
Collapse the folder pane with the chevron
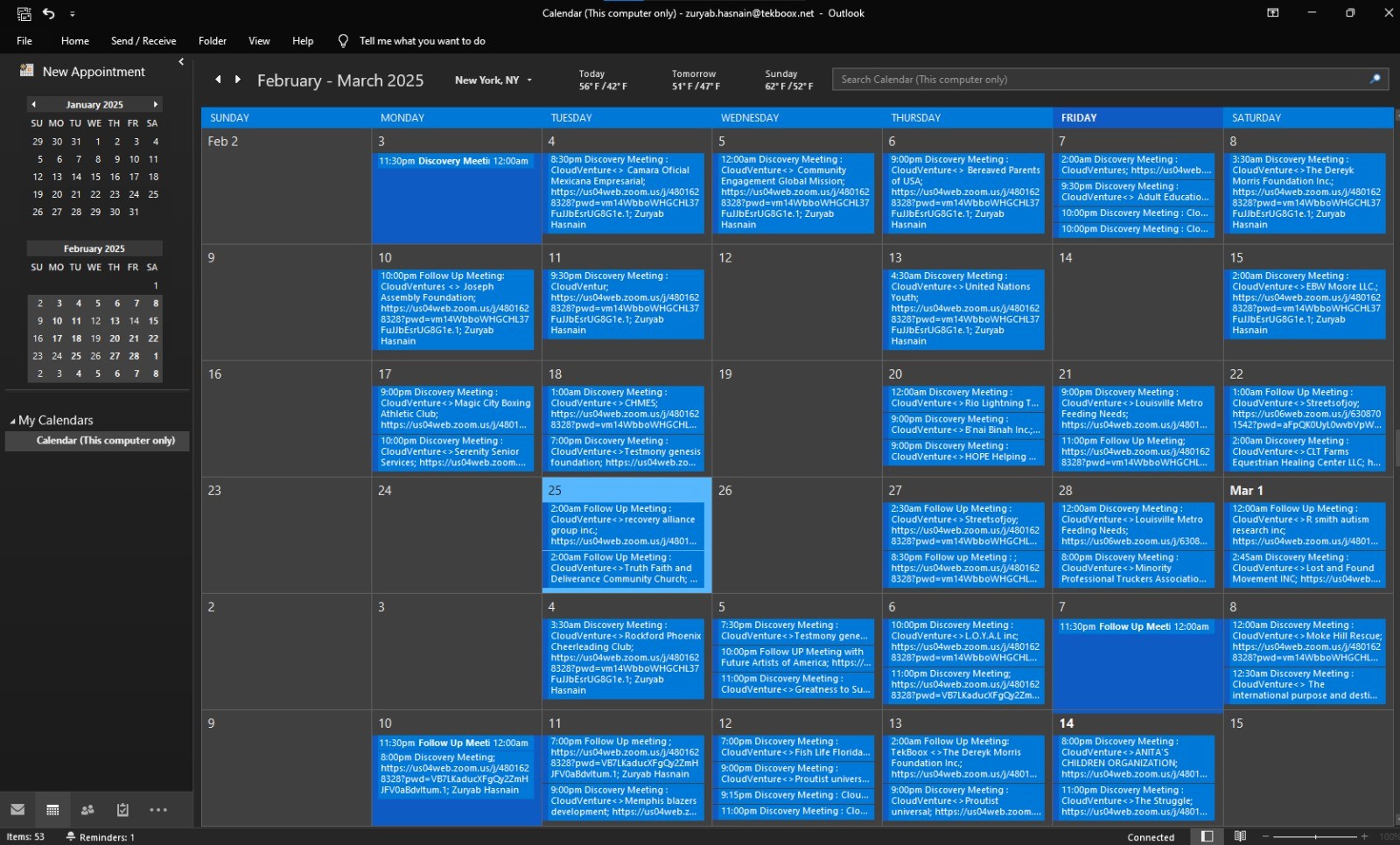click(x=181, y=61)
